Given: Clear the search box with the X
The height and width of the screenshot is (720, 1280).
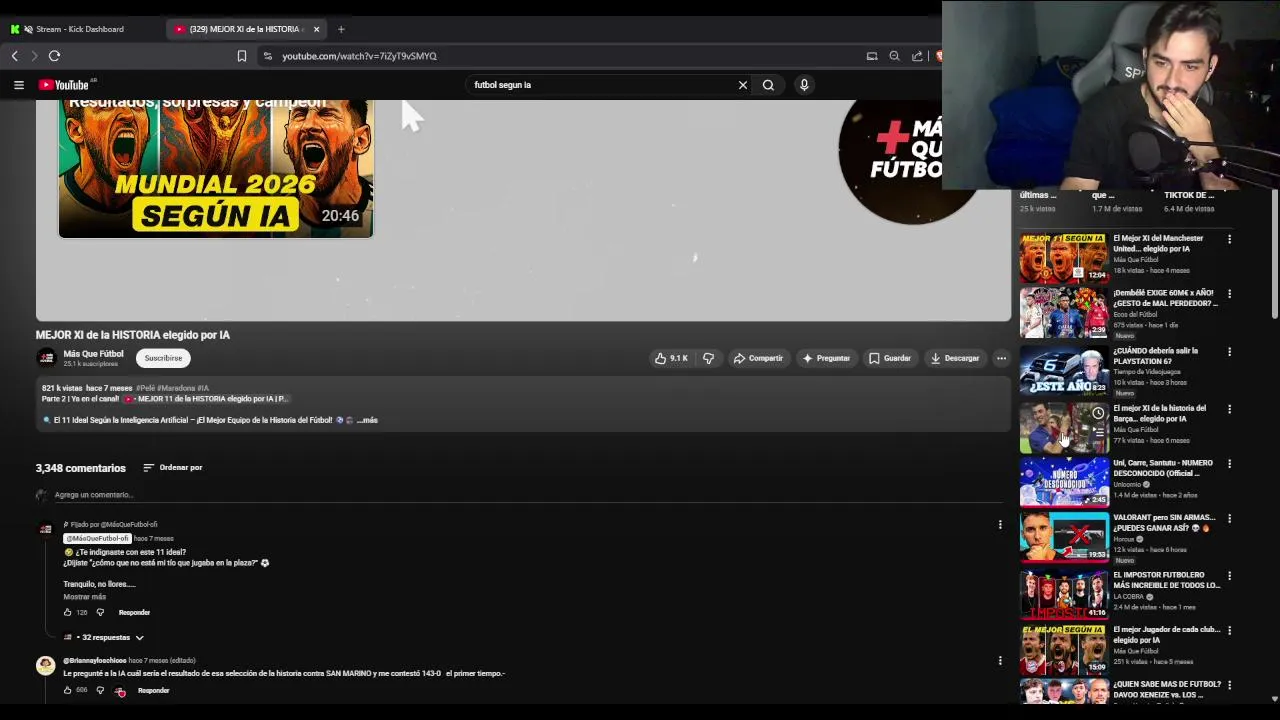Looking at the screenshot, I should pos(742,85).
